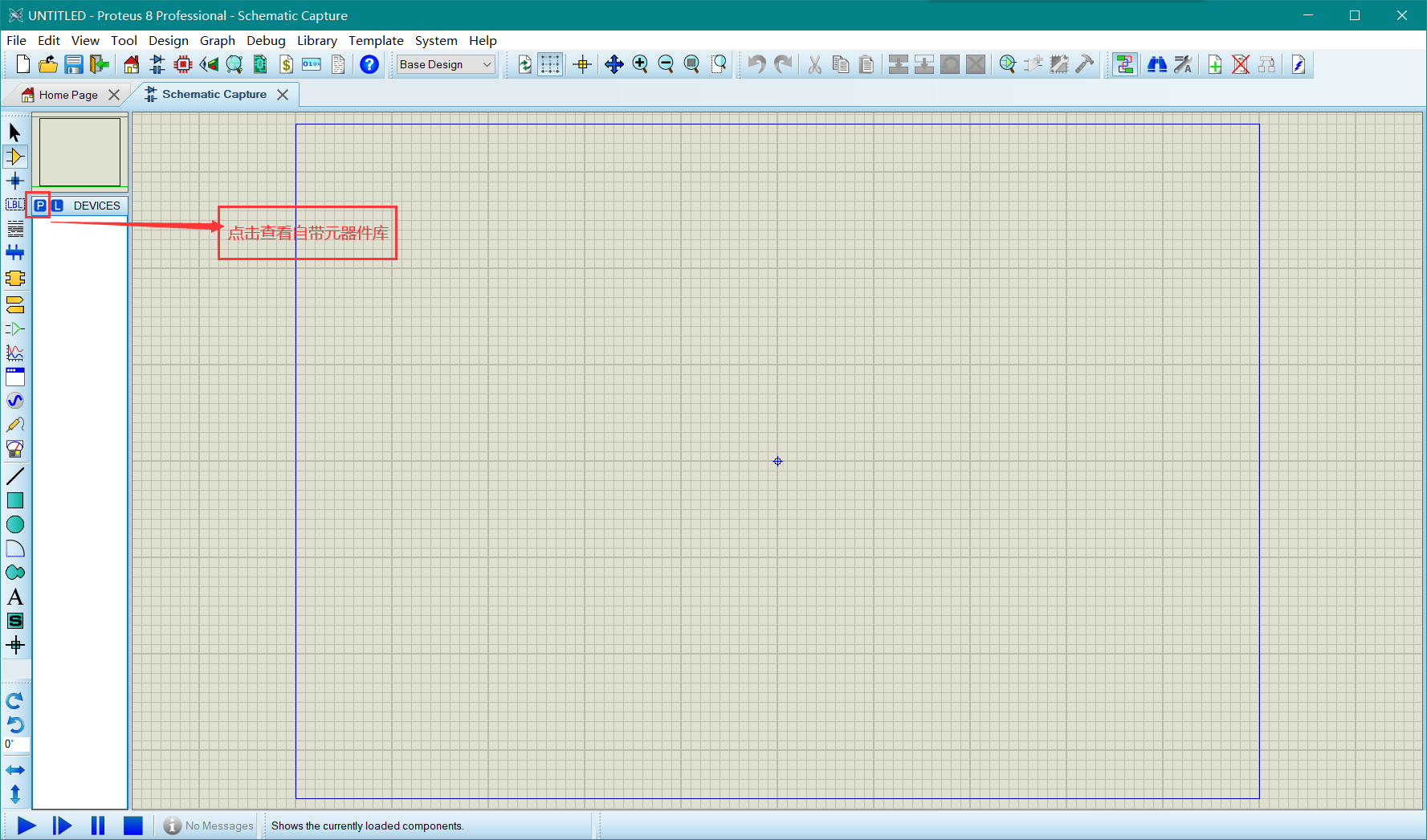Select 2D Closed Path tool
Screen dimensions: 1427x840
click(x=15, y=573)
